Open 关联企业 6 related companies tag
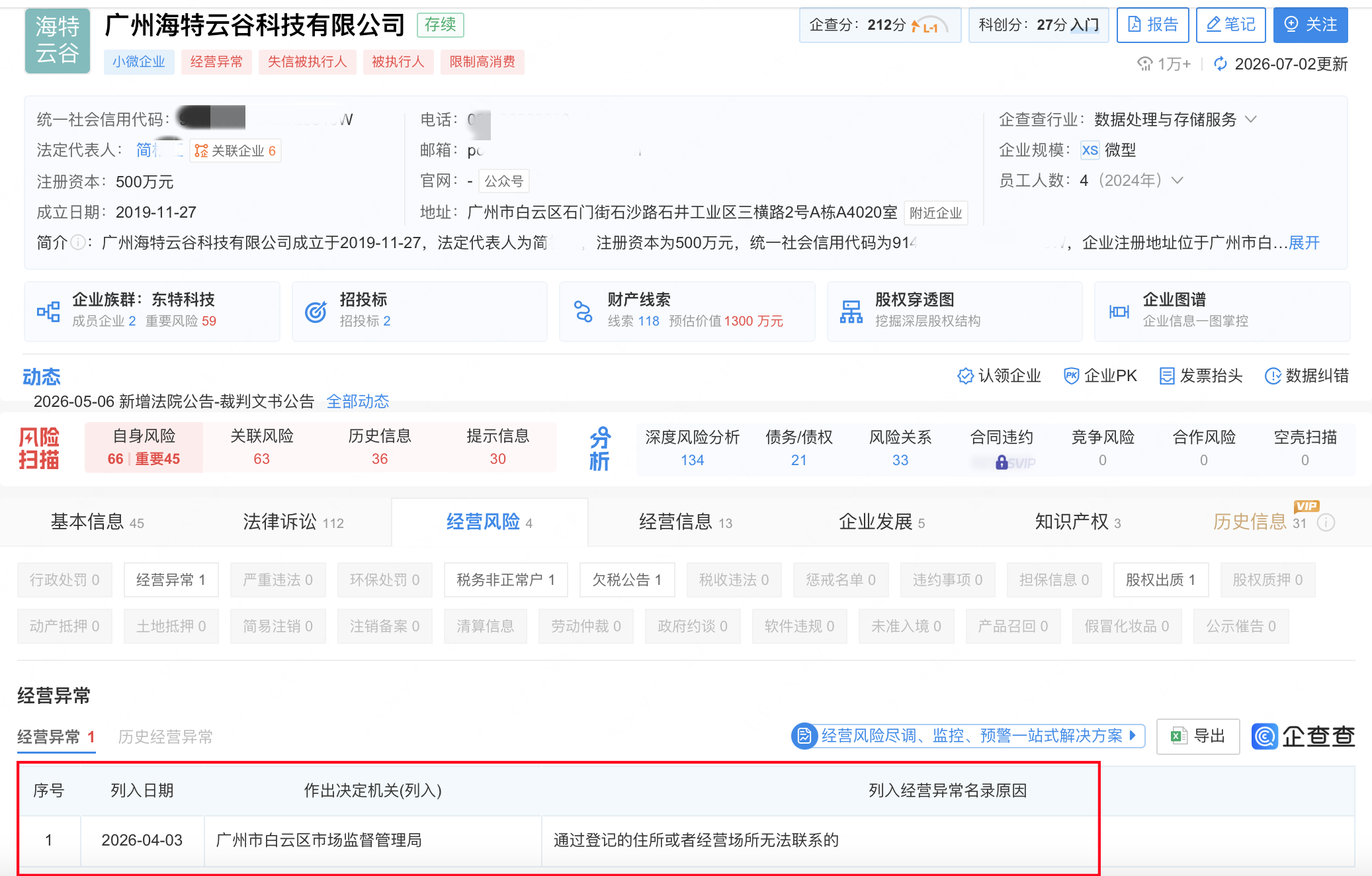 pyautogui.click(x=236, y=151)
